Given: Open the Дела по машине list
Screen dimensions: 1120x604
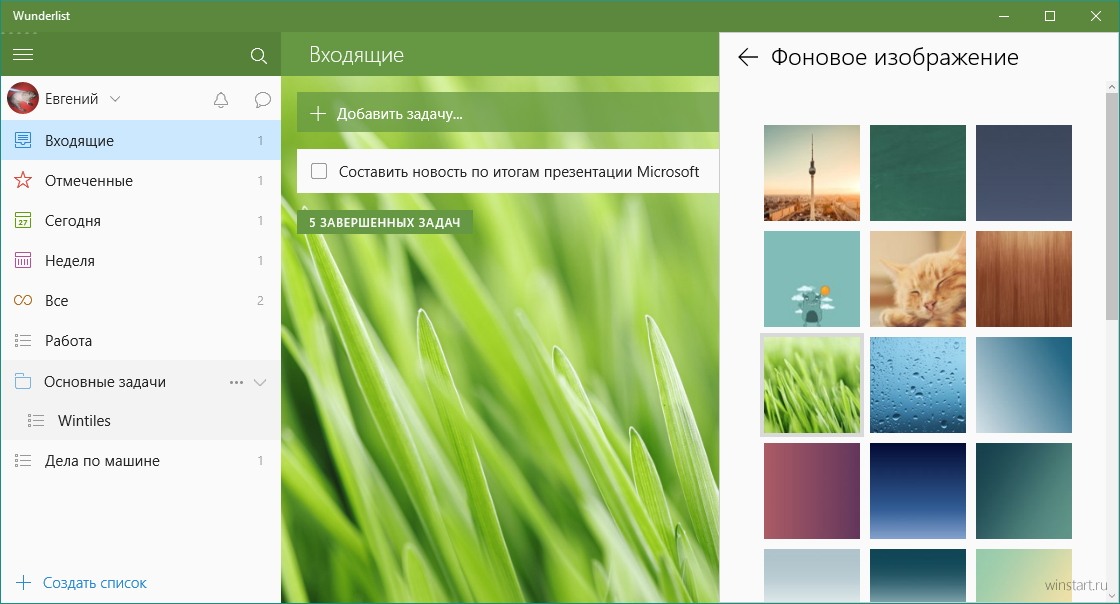Looking at the screenshot, I should point(141,460).
